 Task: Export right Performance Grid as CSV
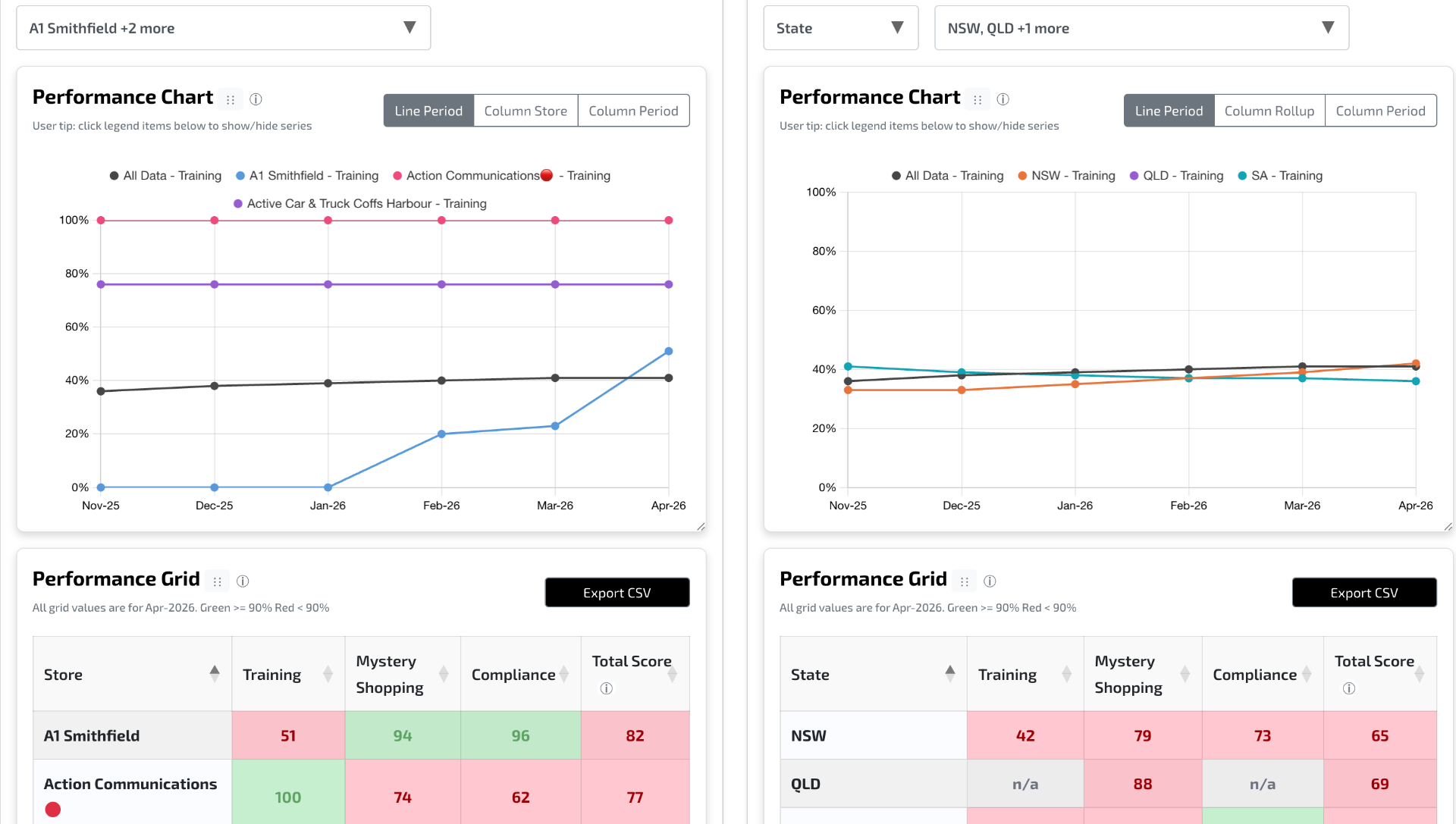click(x=1363, y=593)
